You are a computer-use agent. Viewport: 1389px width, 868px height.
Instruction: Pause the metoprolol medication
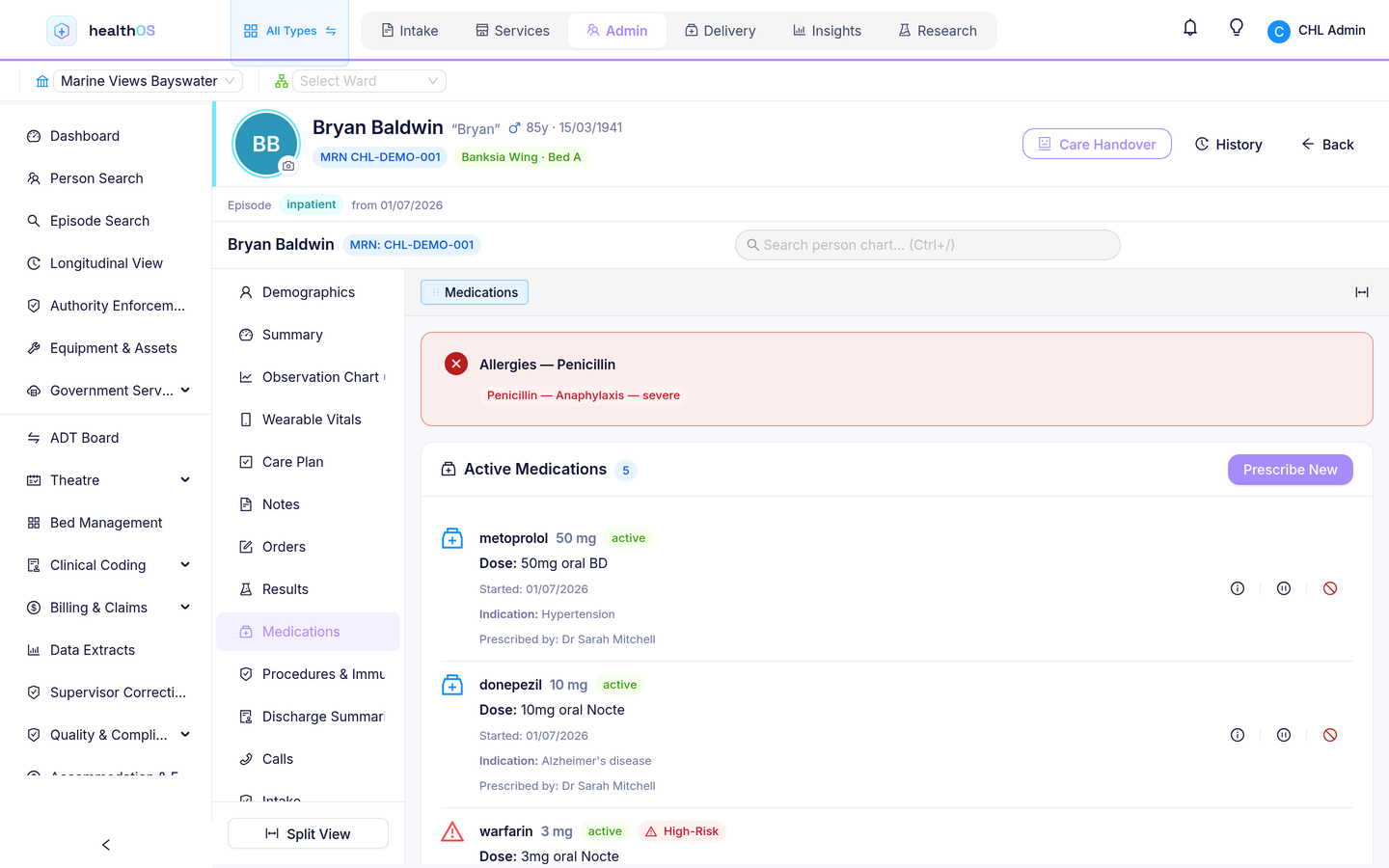tap(1284, 588)
